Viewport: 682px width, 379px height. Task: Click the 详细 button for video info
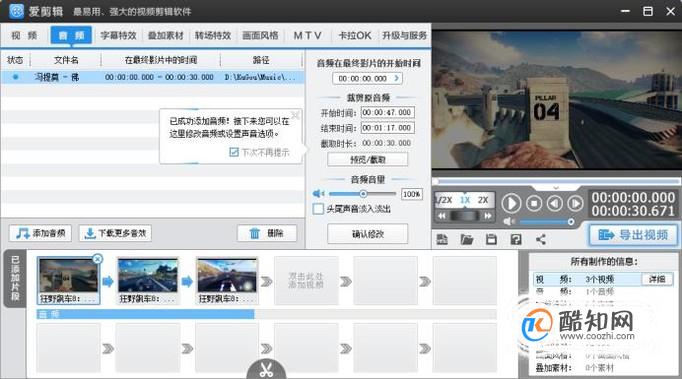pyautogui.click(x=657, y=279)
